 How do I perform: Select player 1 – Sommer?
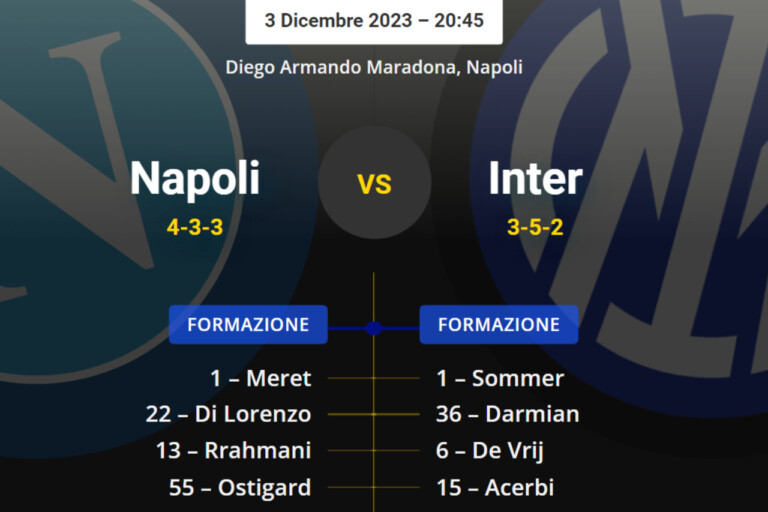tap(500, 379)
